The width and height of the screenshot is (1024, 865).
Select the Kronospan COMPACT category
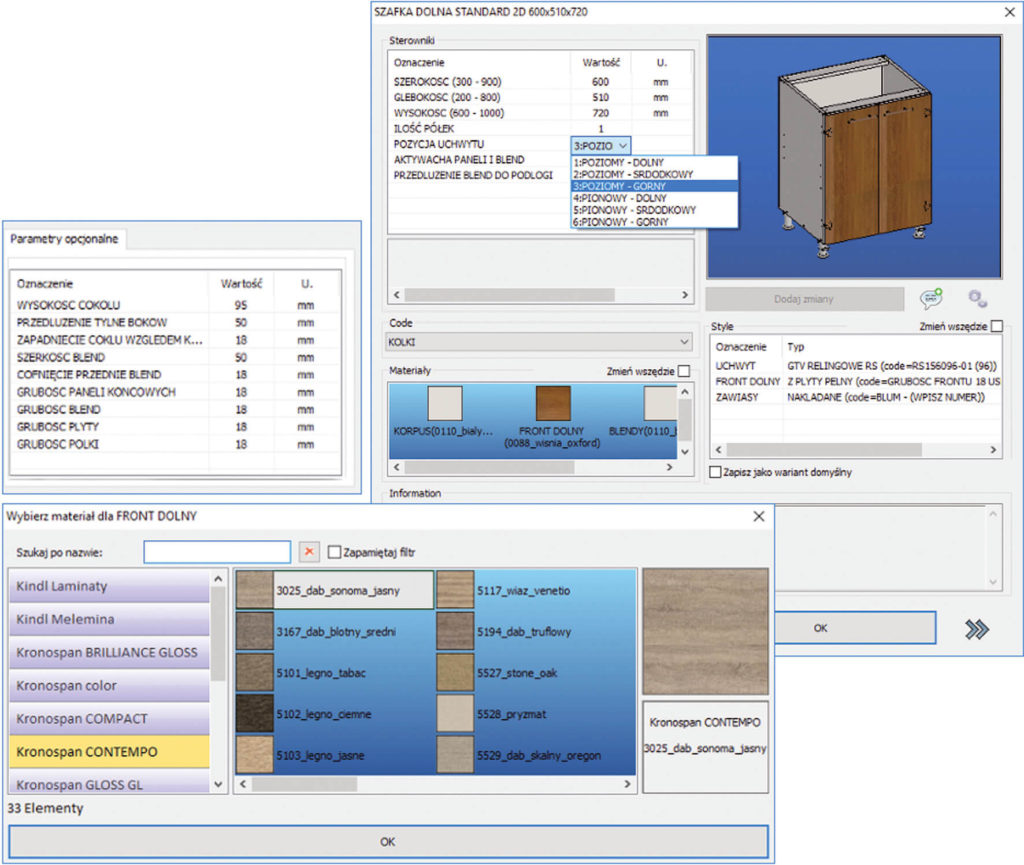pyautogui.click(x=109, y=719)
